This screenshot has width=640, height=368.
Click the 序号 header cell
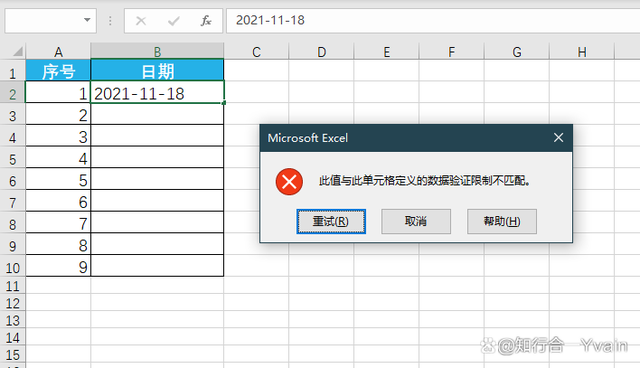[58, 70]
